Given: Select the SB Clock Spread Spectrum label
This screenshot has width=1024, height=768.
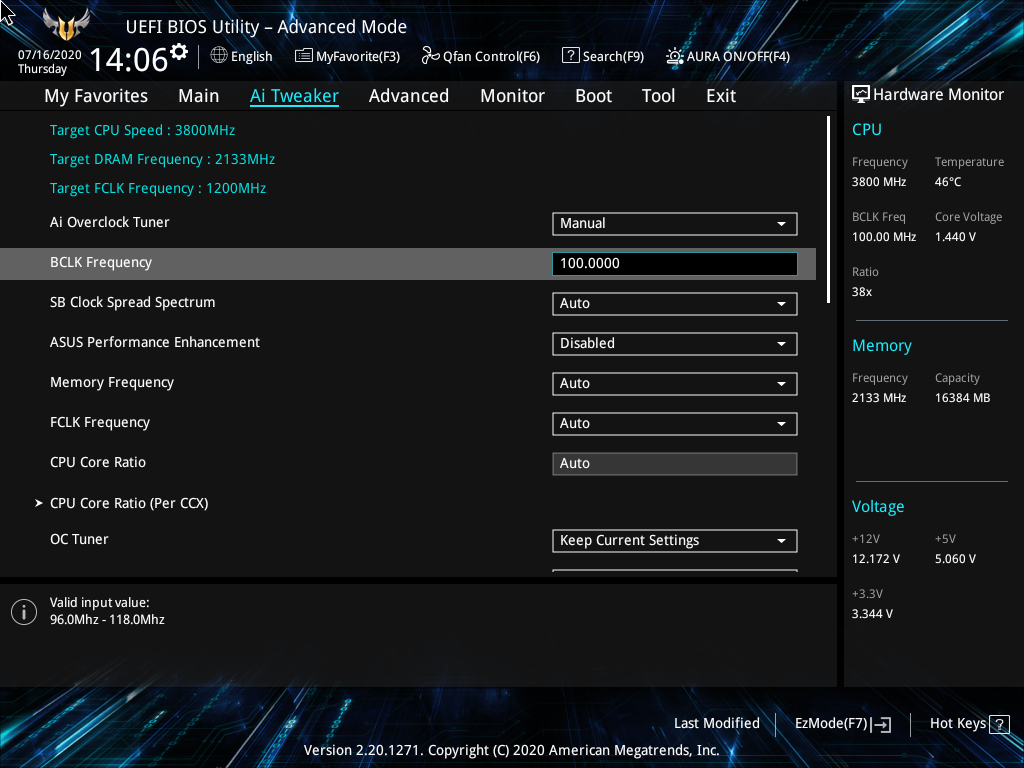Looking at the screenshot, I should click(133, 302).
